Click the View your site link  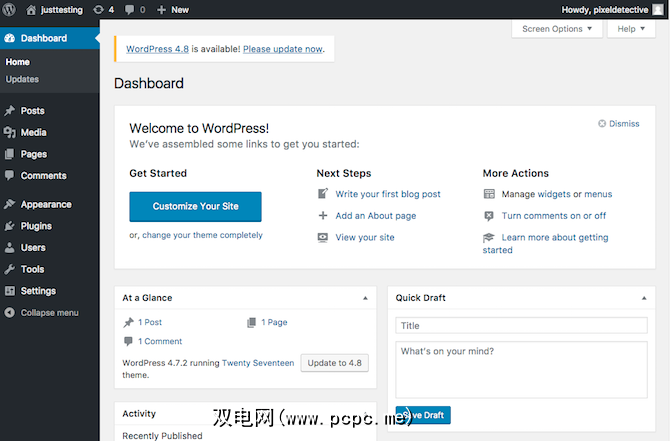(x=365, y=238)
